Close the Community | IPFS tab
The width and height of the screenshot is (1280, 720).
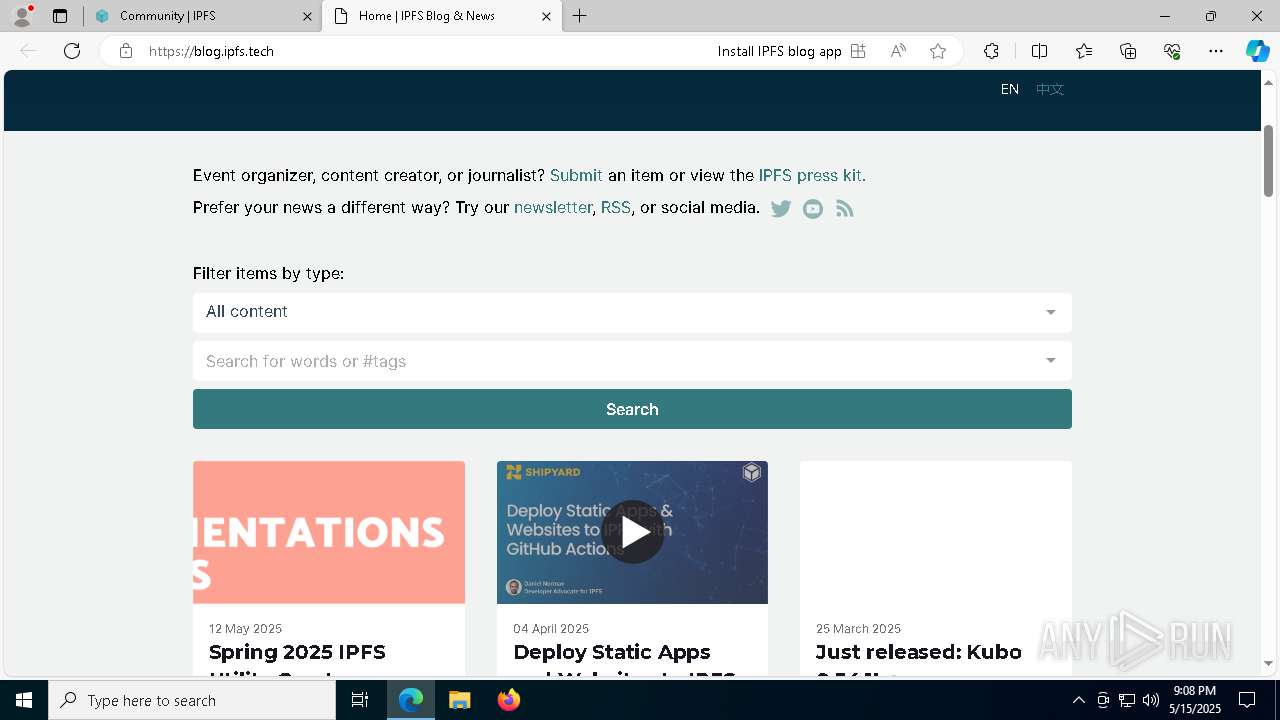pyautogui.click(x=308, y=16)
